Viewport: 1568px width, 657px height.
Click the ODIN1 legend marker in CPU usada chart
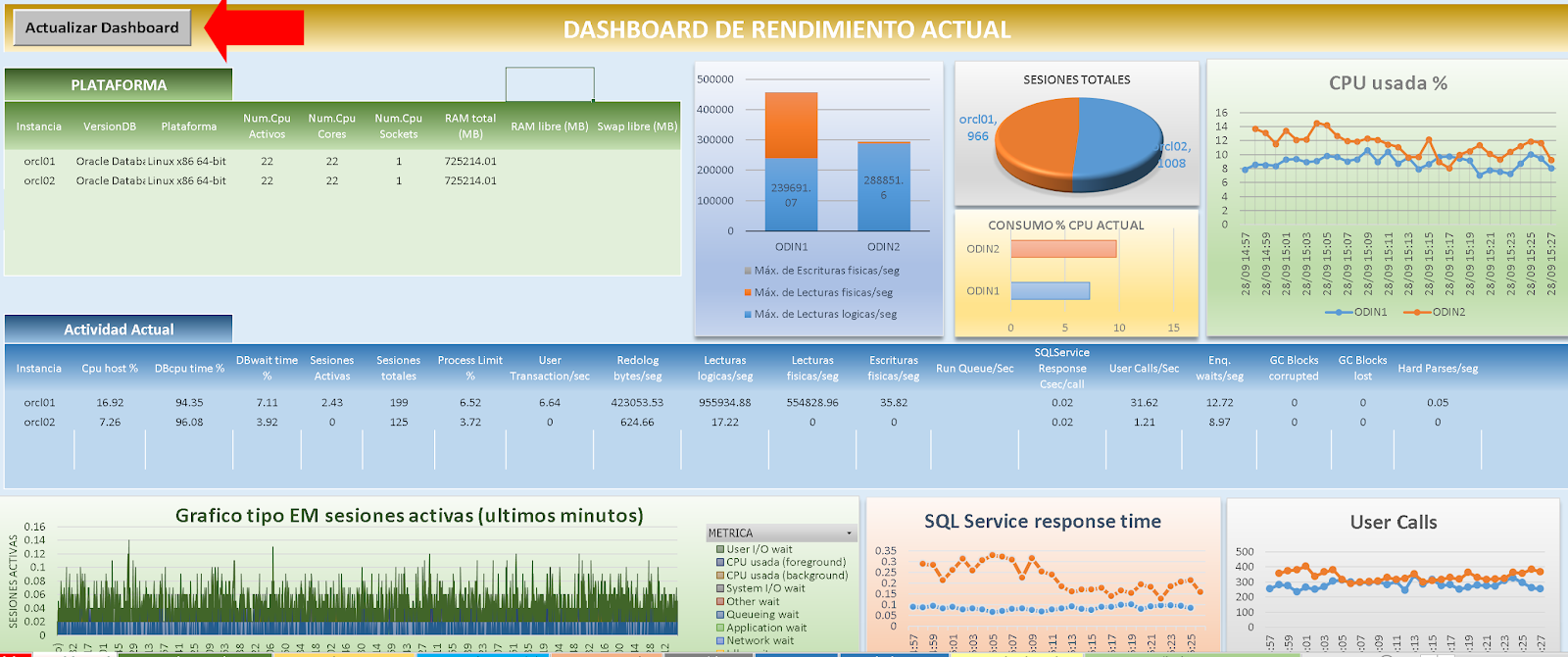(x=1340, y=312)
